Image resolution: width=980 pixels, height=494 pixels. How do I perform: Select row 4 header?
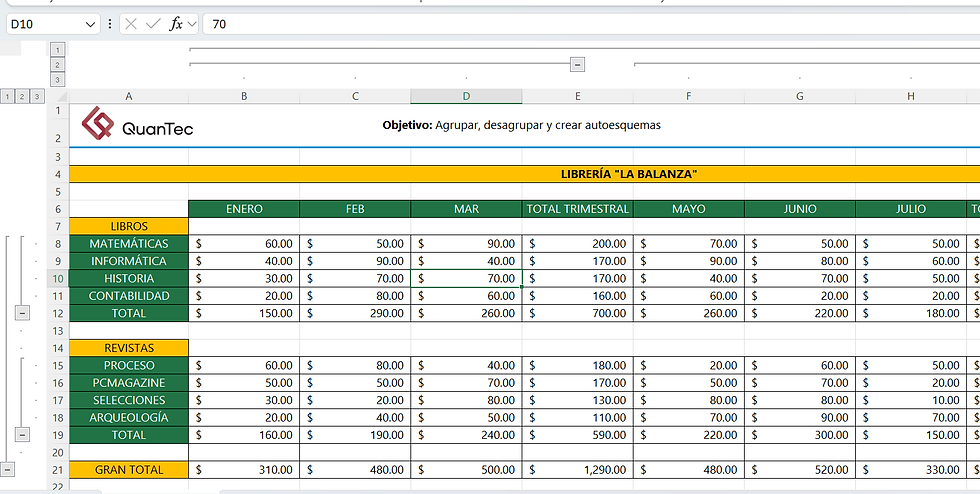point(58,174)
